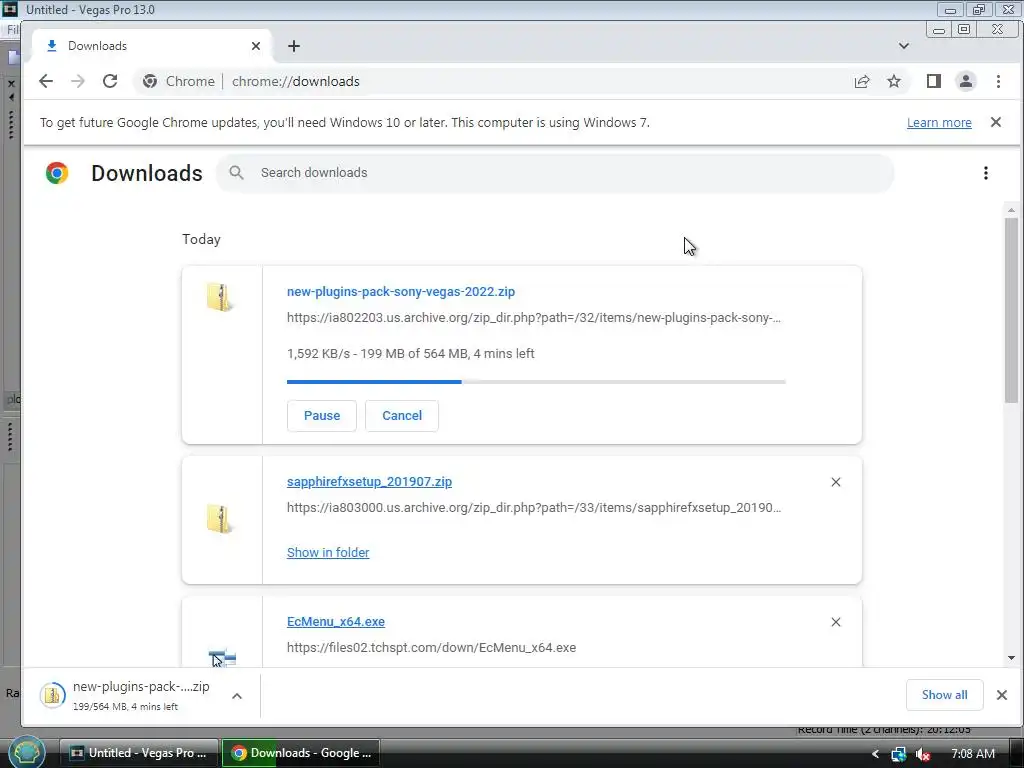Click the muted volume tray icon
Screen dimensions: 1024x768
click(923, 754)
